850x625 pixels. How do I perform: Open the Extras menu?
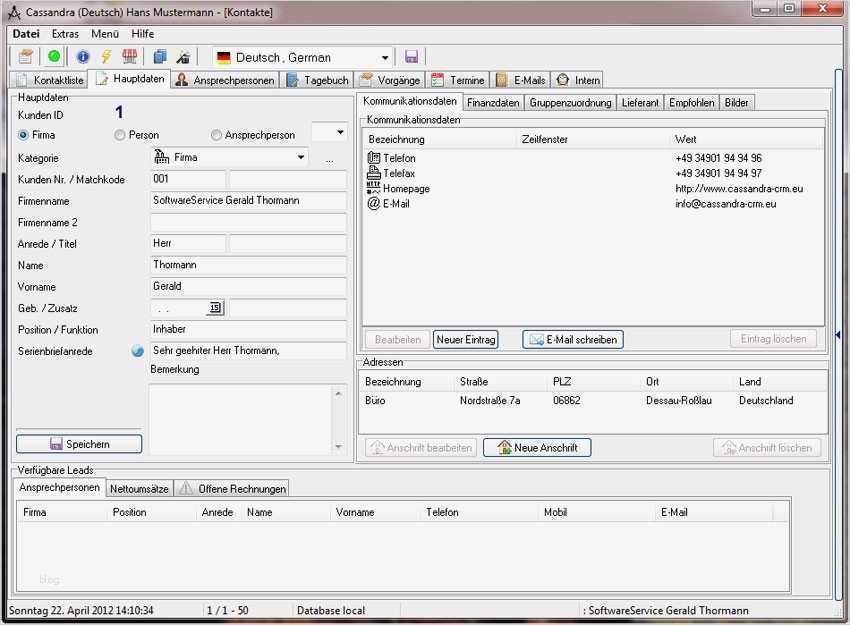coord(65,34)
